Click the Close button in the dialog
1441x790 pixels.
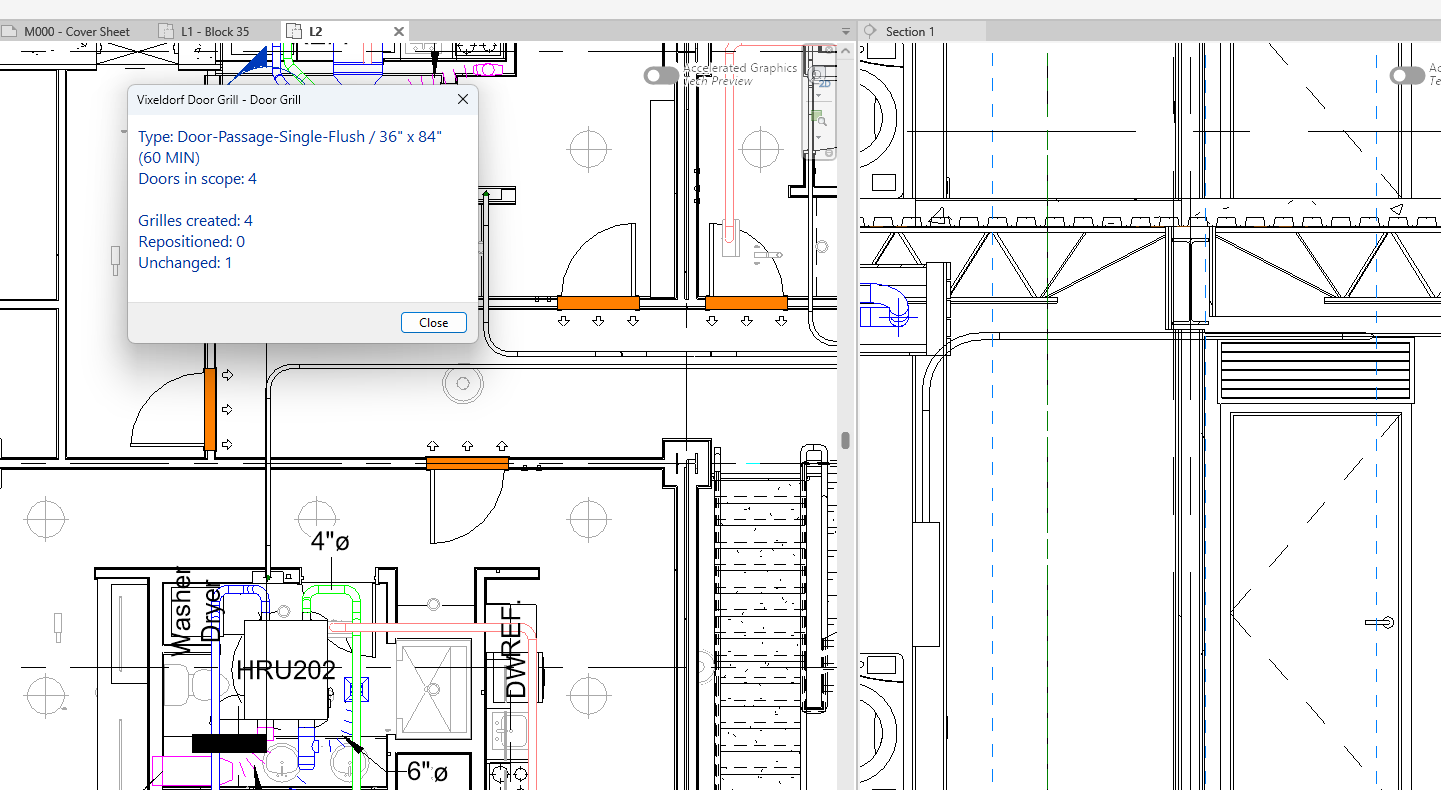click(x=434, y=322)
